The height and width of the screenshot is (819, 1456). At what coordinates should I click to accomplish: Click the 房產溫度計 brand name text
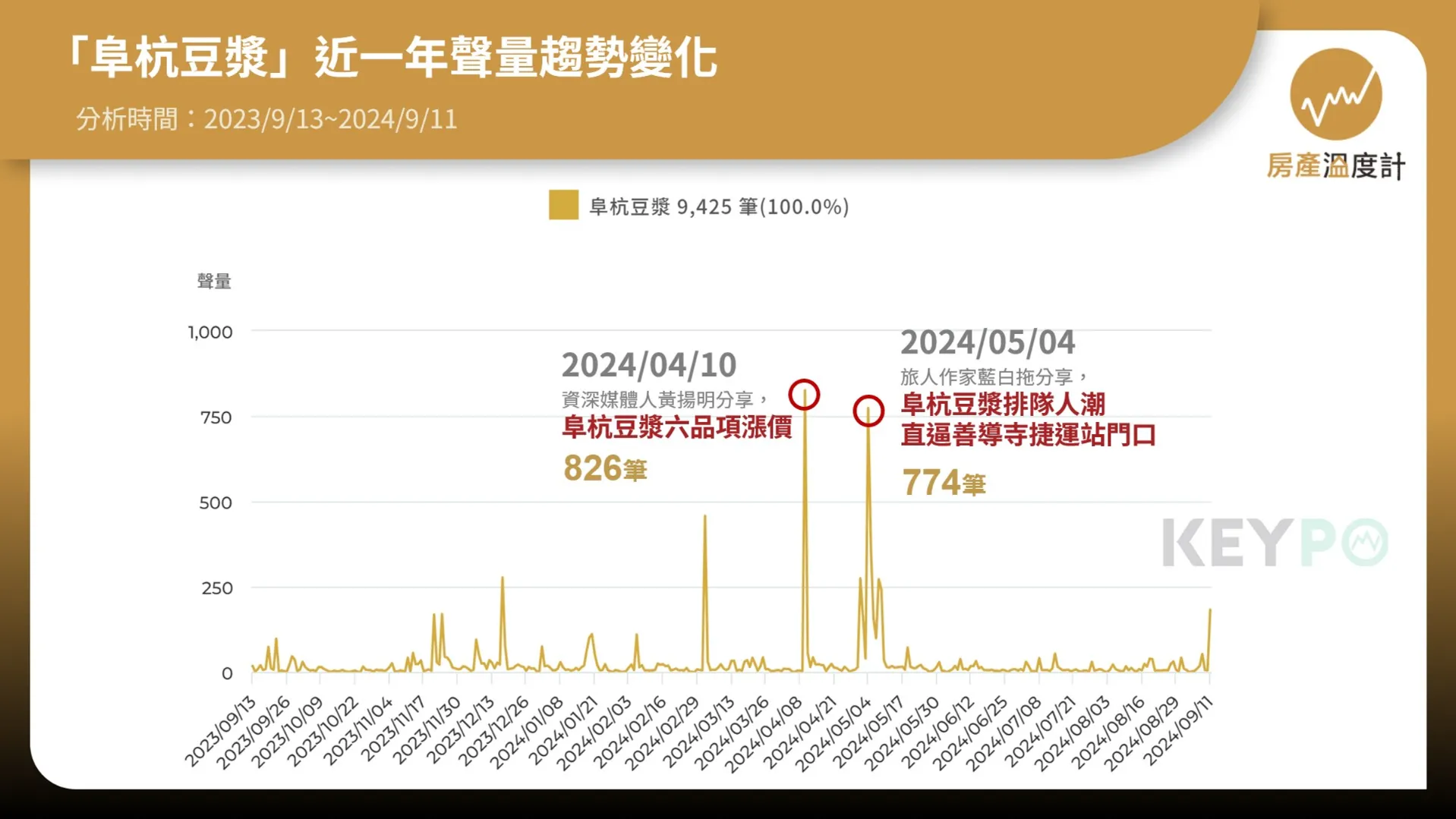pos(1336,165)
